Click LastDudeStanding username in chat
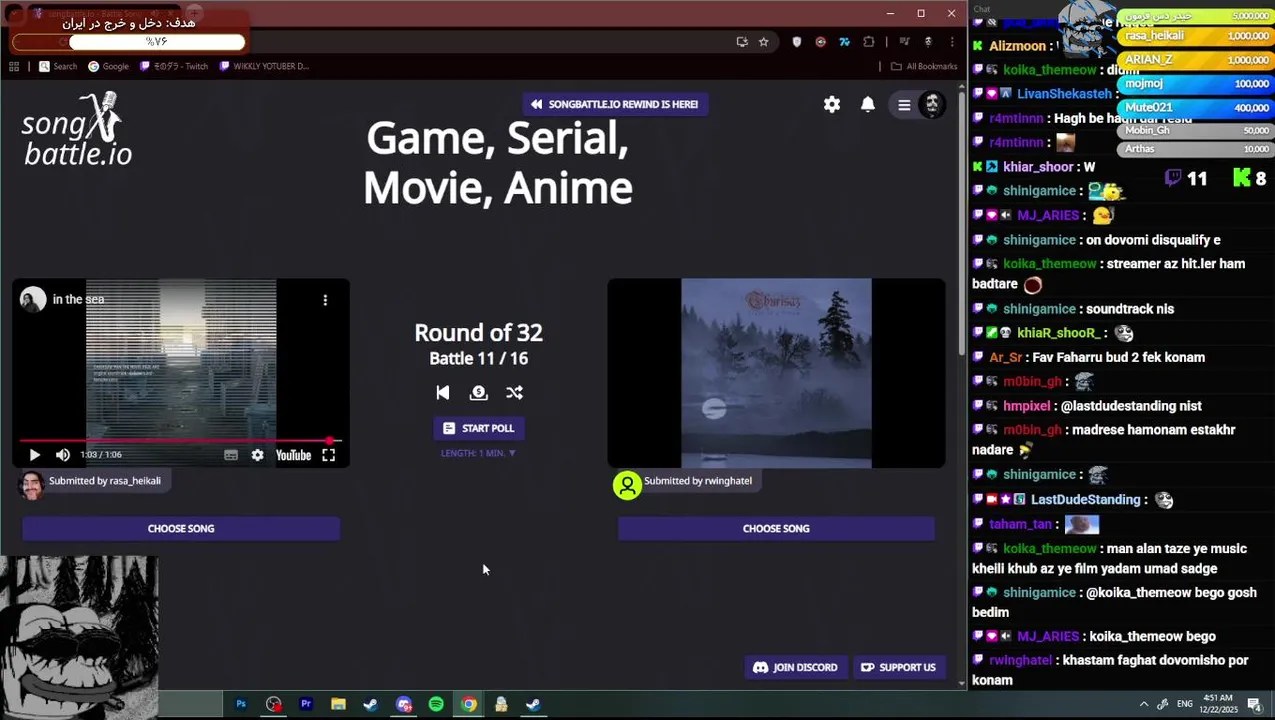The width and height of the screenshot is (1275, 720). [x=1086, y=499]
